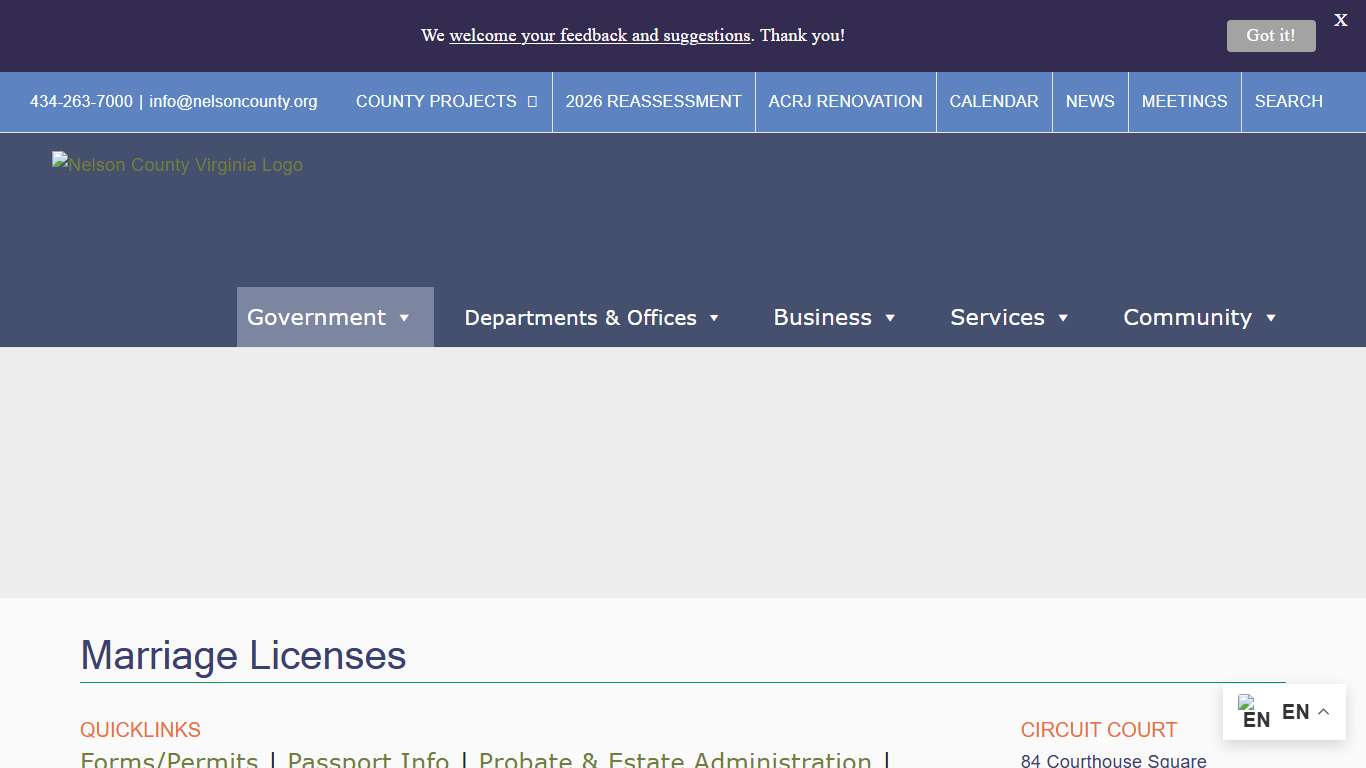This screenshot has height=768, width=1366.
Task: Select NEWS from the top navigation
Action: (1090, 101)
